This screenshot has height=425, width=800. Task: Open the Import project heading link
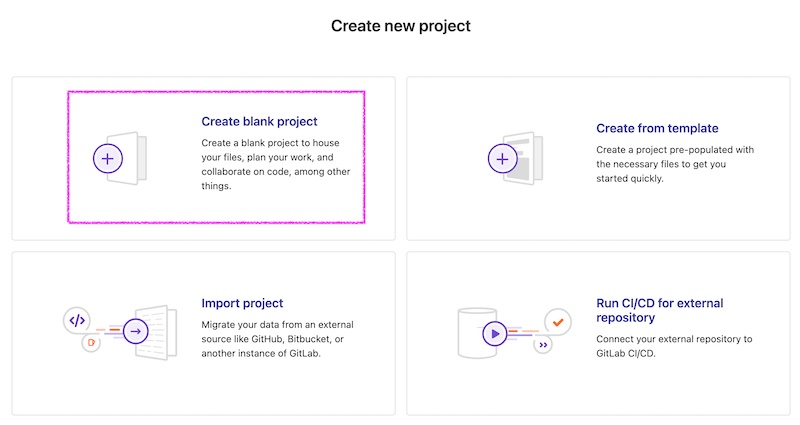tap(242, 303)
